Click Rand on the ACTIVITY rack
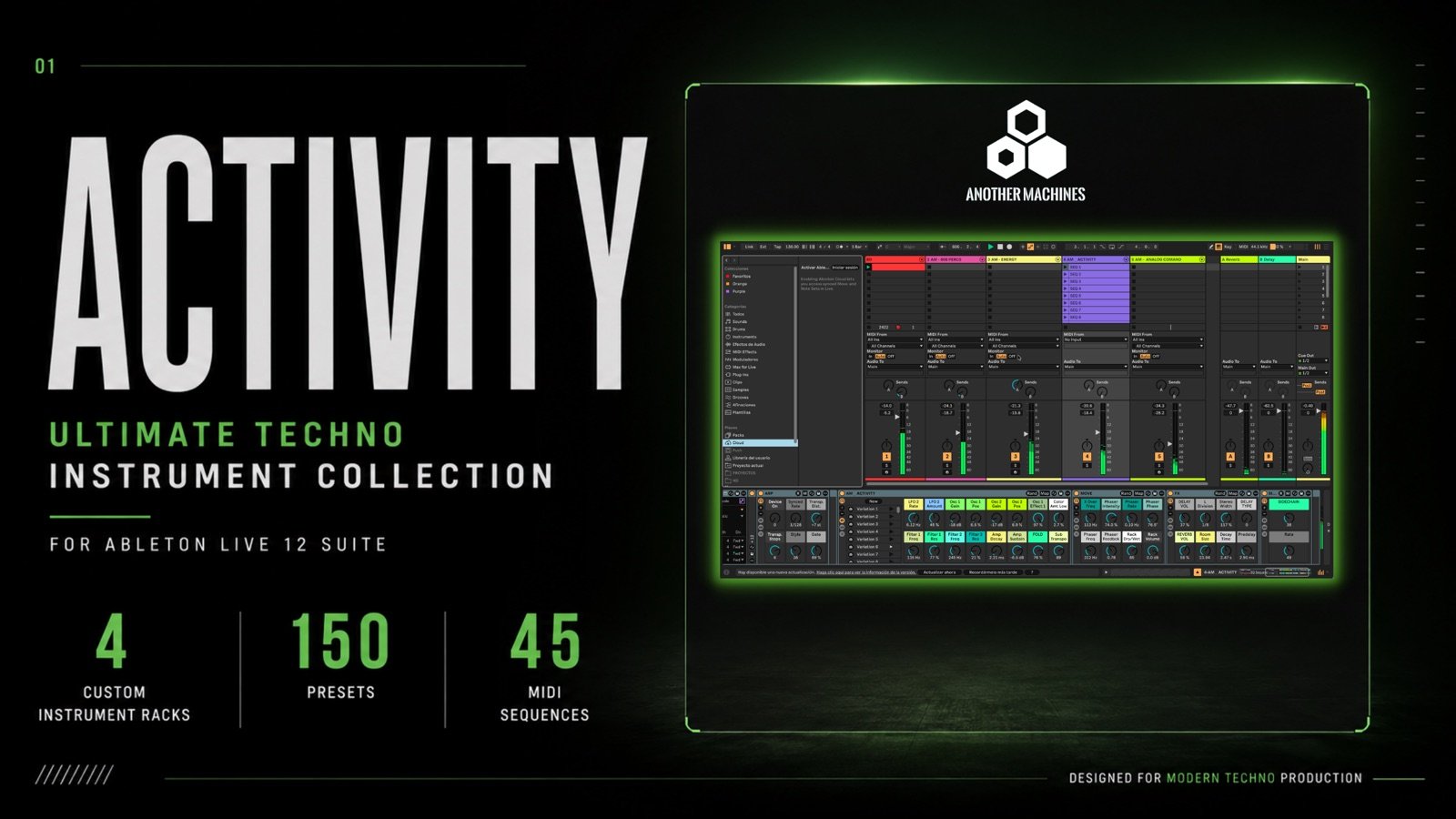Image resolution: width=1456 pixels, height=819 pixels. click(x=1033, y=493)
